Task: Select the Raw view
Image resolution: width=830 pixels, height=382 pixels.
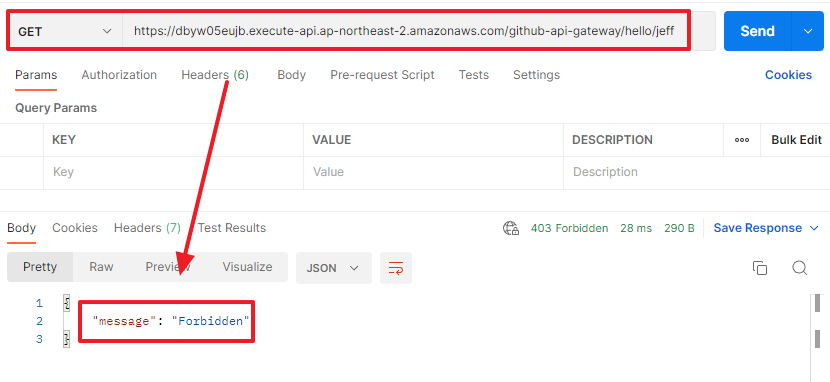Action: click(101, 267)
